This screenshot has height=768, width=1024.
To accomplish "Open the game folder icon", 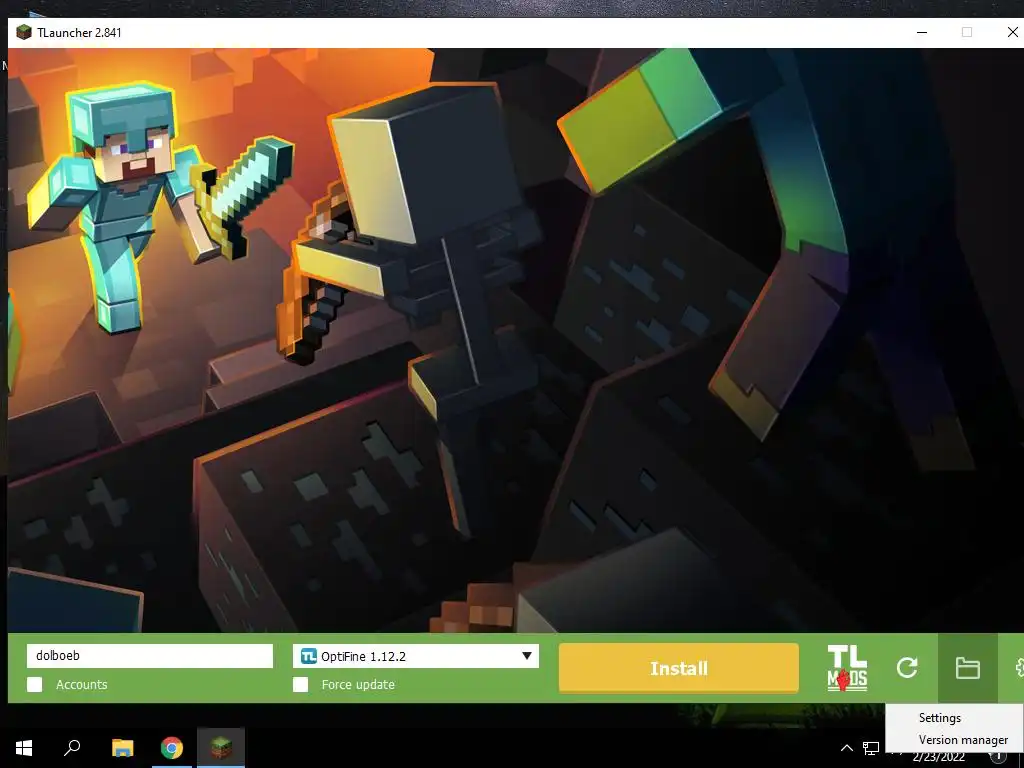I will [x=967, y=667].
